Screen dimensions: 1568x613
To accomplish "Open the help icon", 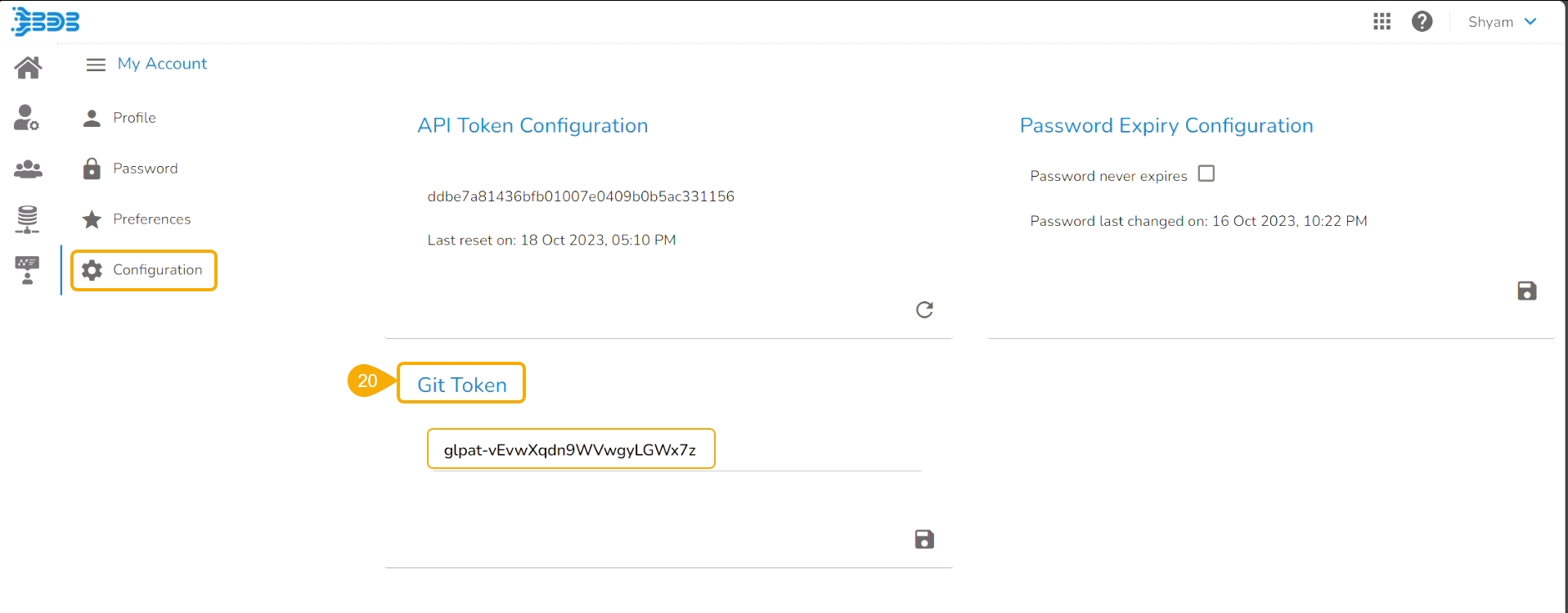I will click(x=1422, y=22).
